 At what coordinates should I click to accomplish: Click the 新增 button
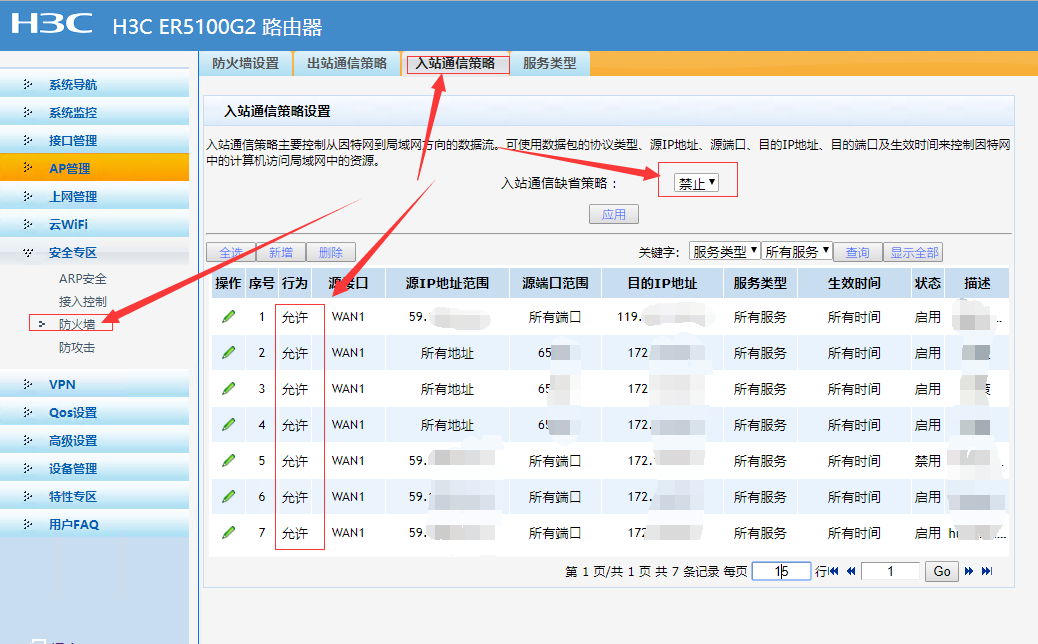coord(281,252)
